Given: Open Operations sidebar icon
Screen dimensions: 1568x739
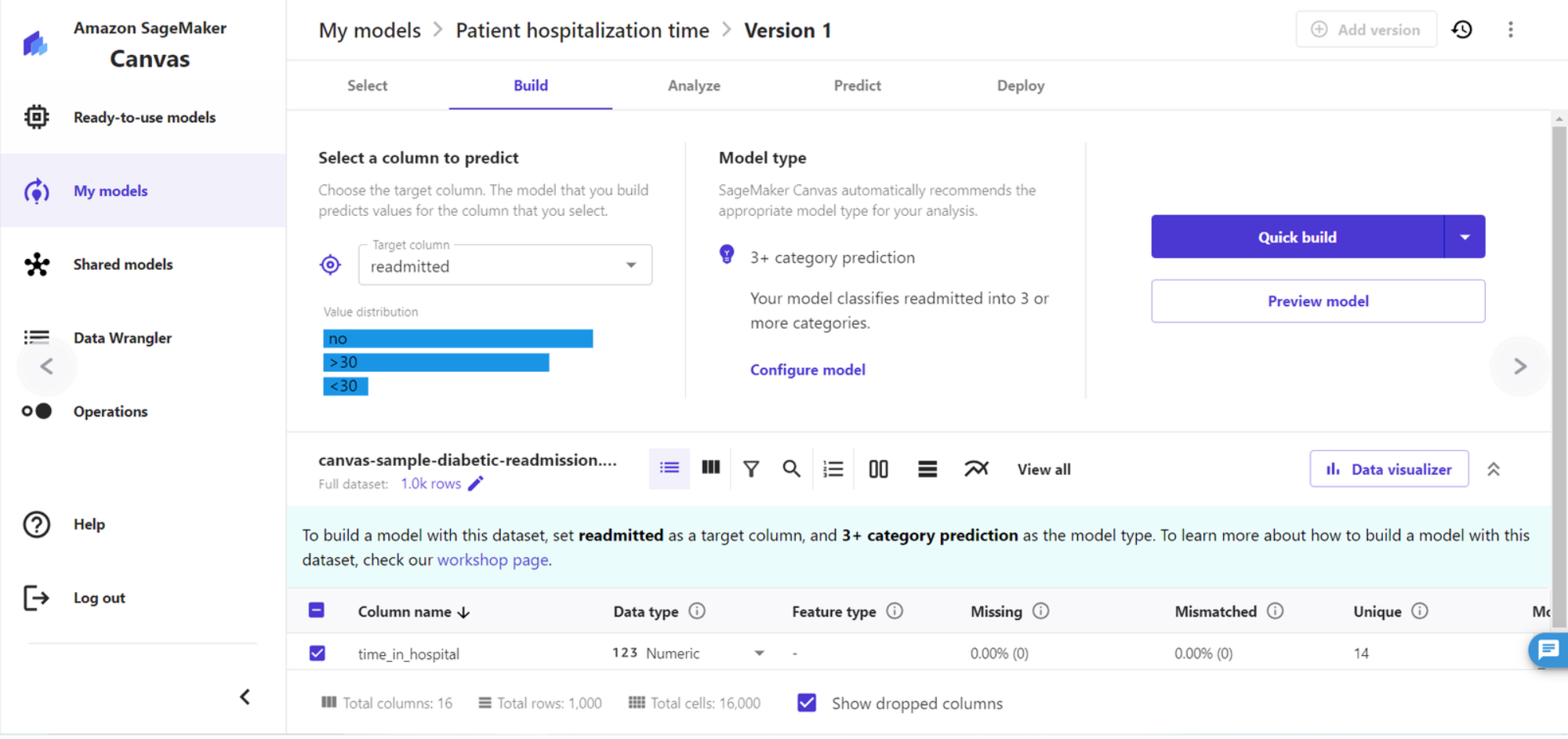Looking at the screenshot, I should [x=36, y=411].
